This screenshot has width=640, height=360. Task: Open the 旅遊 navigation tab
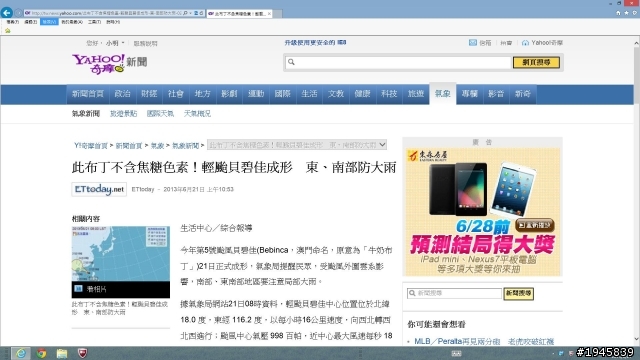[x=416, y=94]
